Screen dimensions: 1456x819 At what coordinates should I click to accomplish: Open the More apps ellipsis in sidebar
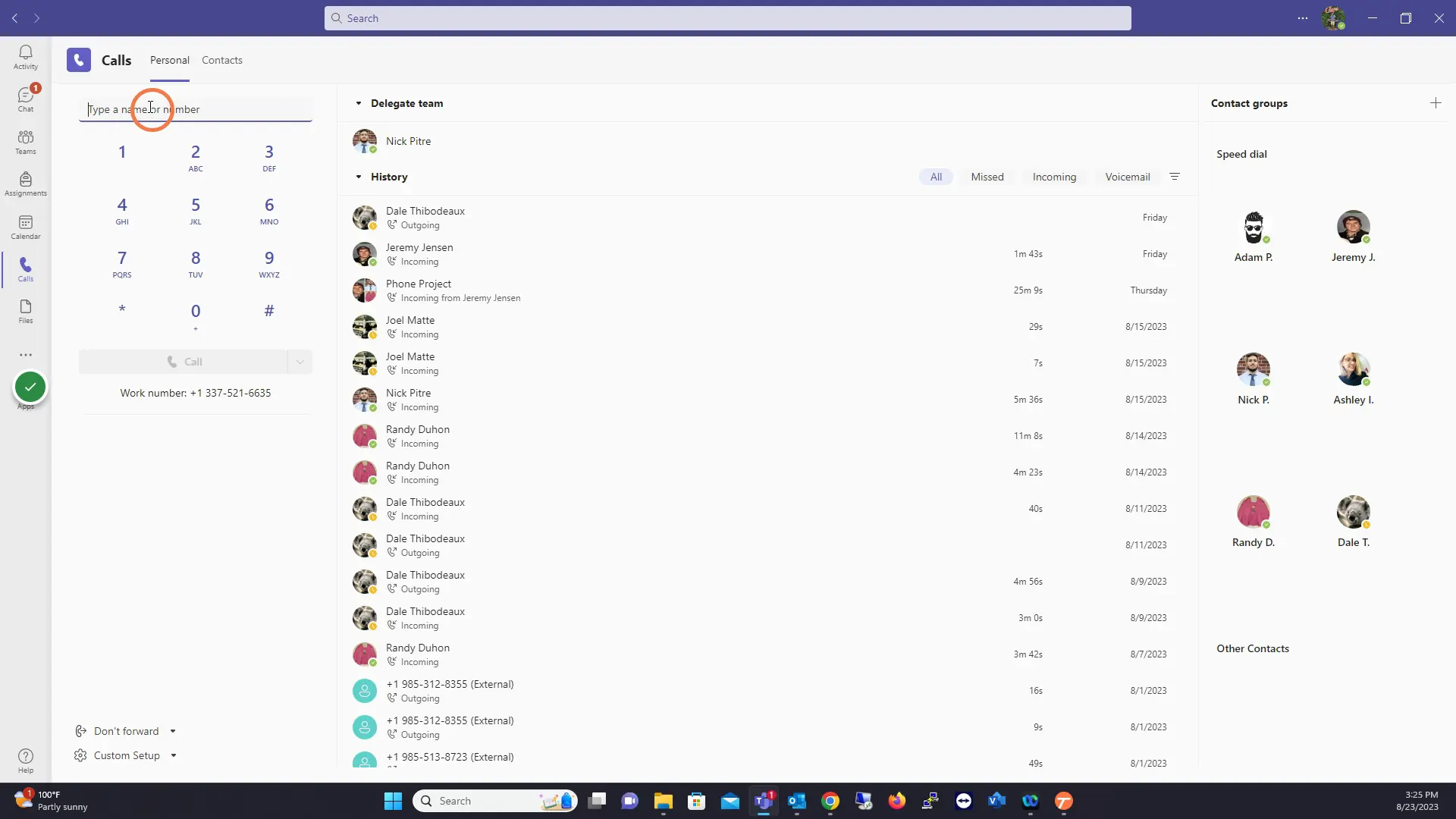click(x=26, y=355)
